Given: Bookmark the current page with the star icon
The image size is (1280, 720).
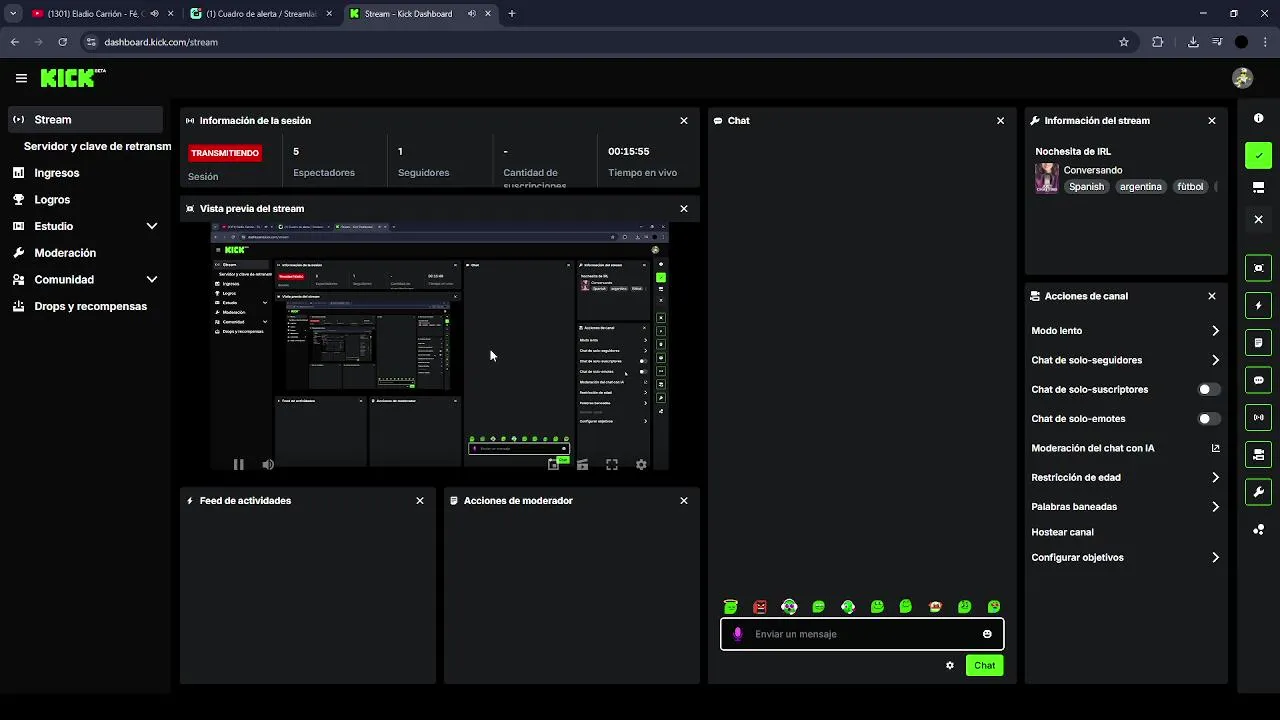Looking at the screenshot, I should [1124, 42].
